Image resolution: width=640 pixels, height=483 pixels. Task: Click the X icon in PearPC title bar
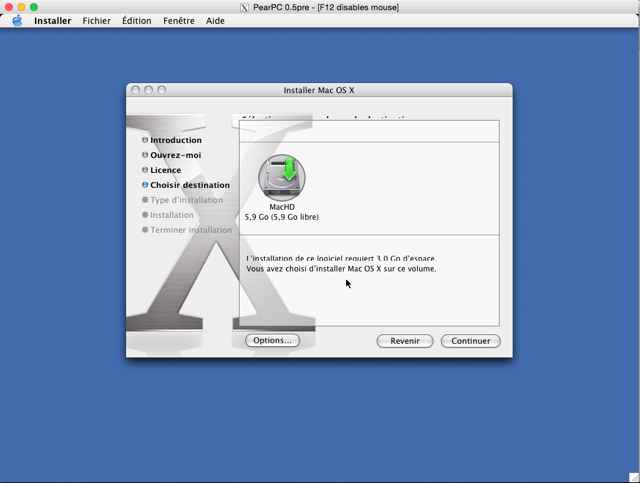click(x=244, y=7)
